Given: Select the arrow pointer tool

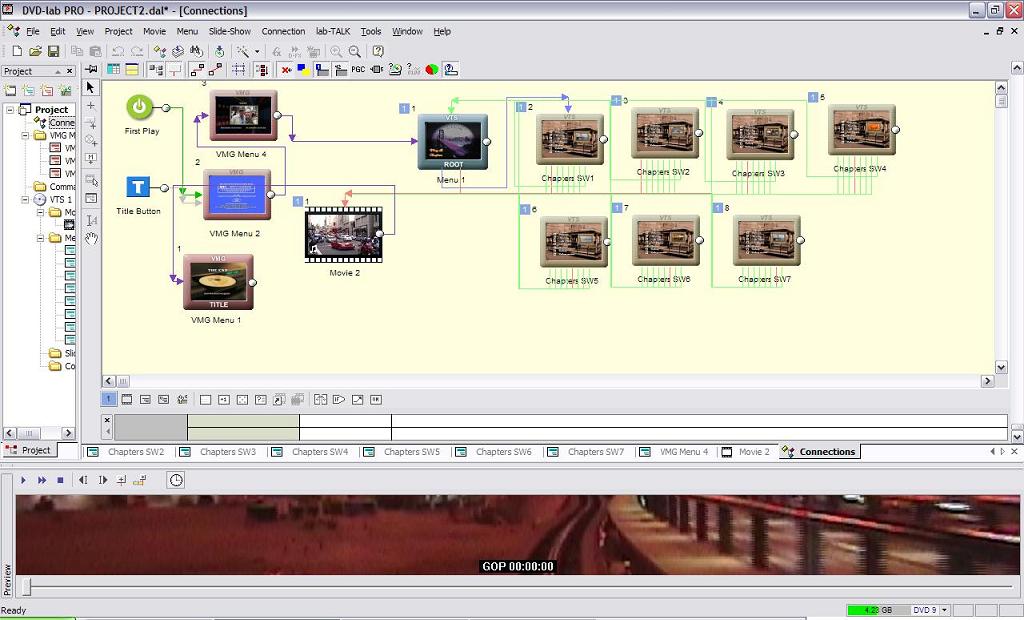Looking at the screenshot, I should point(91,88).
